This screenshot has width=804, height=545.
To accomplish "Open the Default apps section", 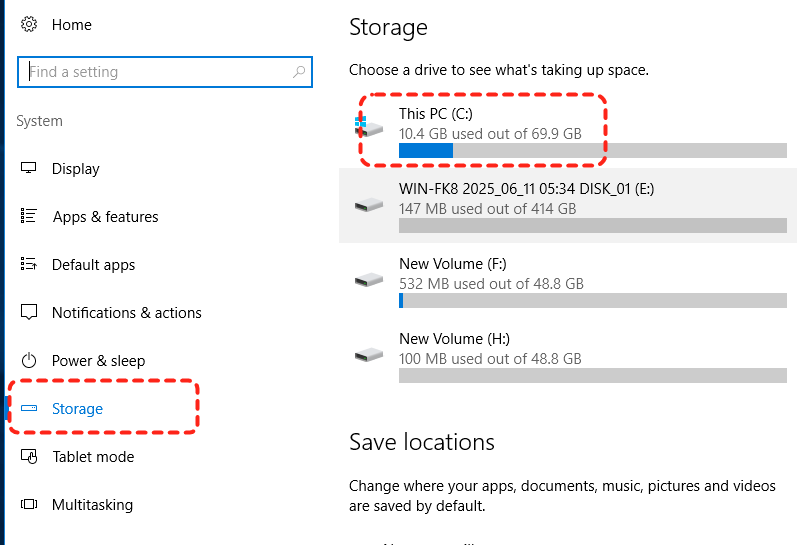I will (x=93, y=265).
